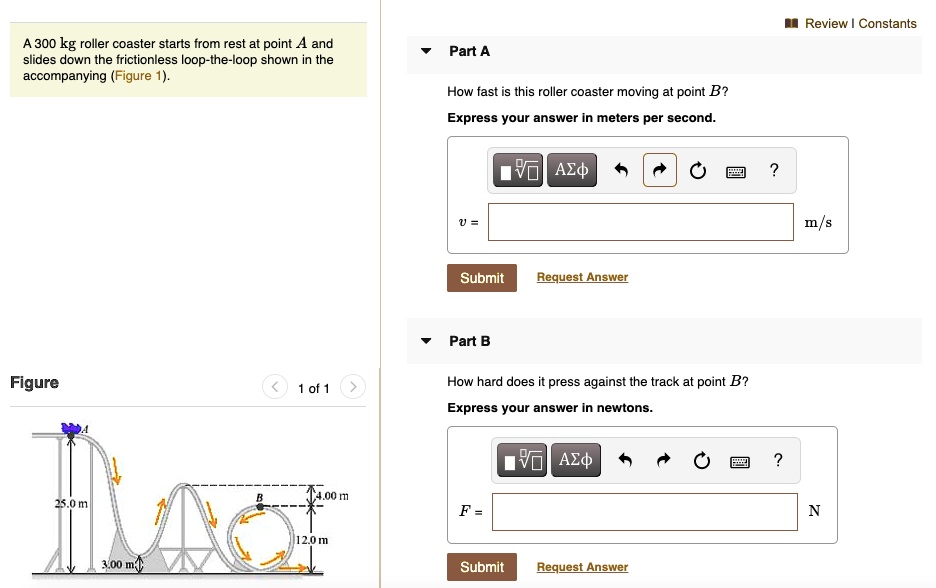The width and height of the screenshot is (936, 588).
Task: Redo the last change in Part A editor
Action: [660, 170]
